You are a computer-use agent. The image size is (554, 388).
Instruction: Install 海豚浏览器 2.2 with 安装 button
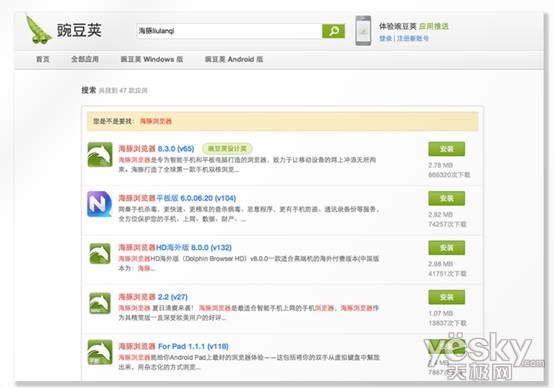tap(447, 297)
